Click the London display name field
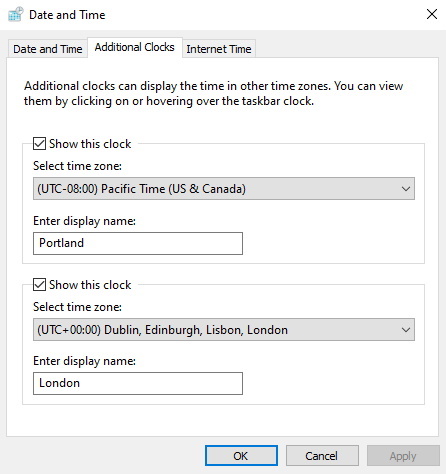Screen dimensions: 446x474 [138, 383]
